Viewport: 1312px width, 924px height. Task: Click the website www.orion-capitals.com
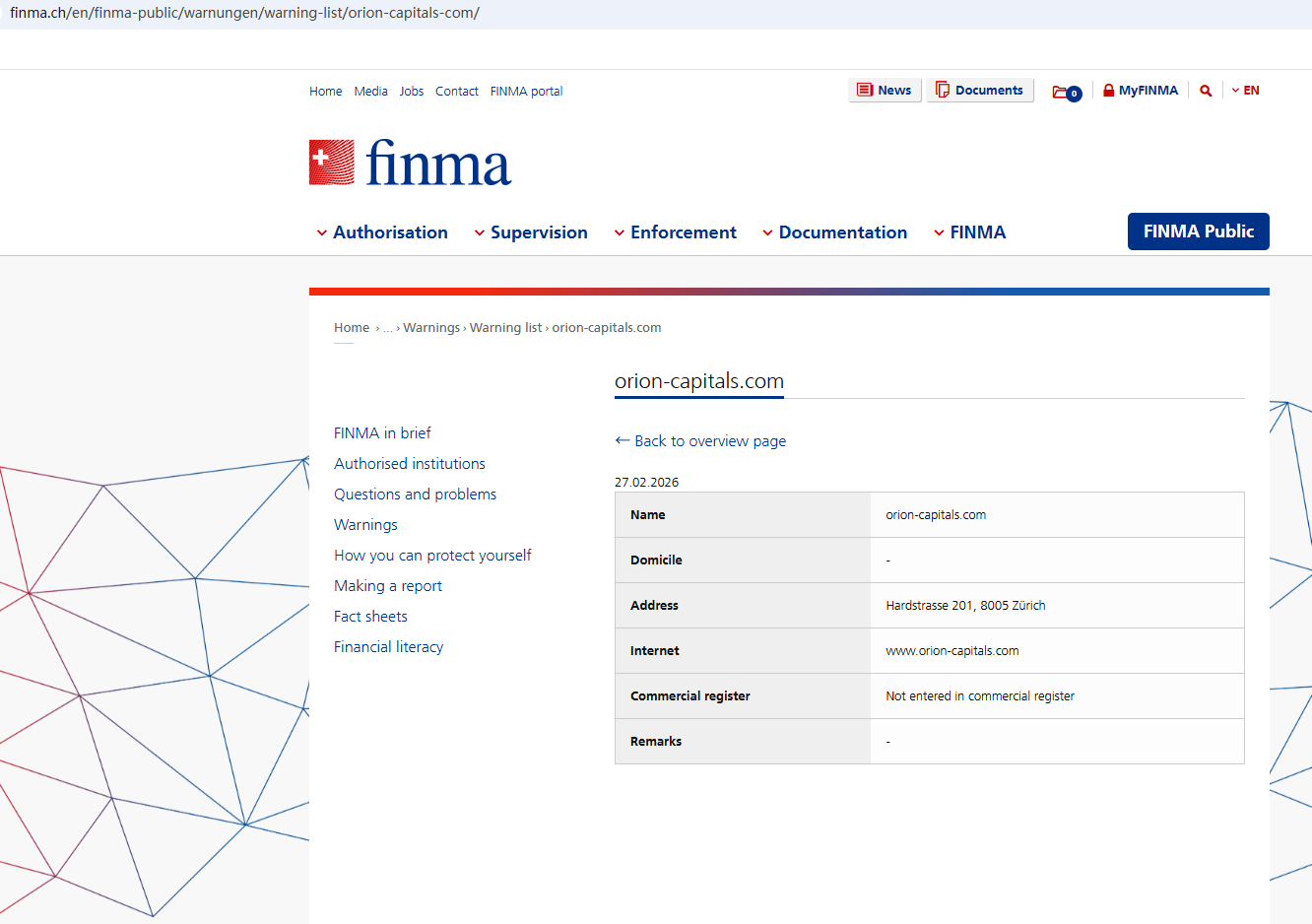(x=952, y=651)
